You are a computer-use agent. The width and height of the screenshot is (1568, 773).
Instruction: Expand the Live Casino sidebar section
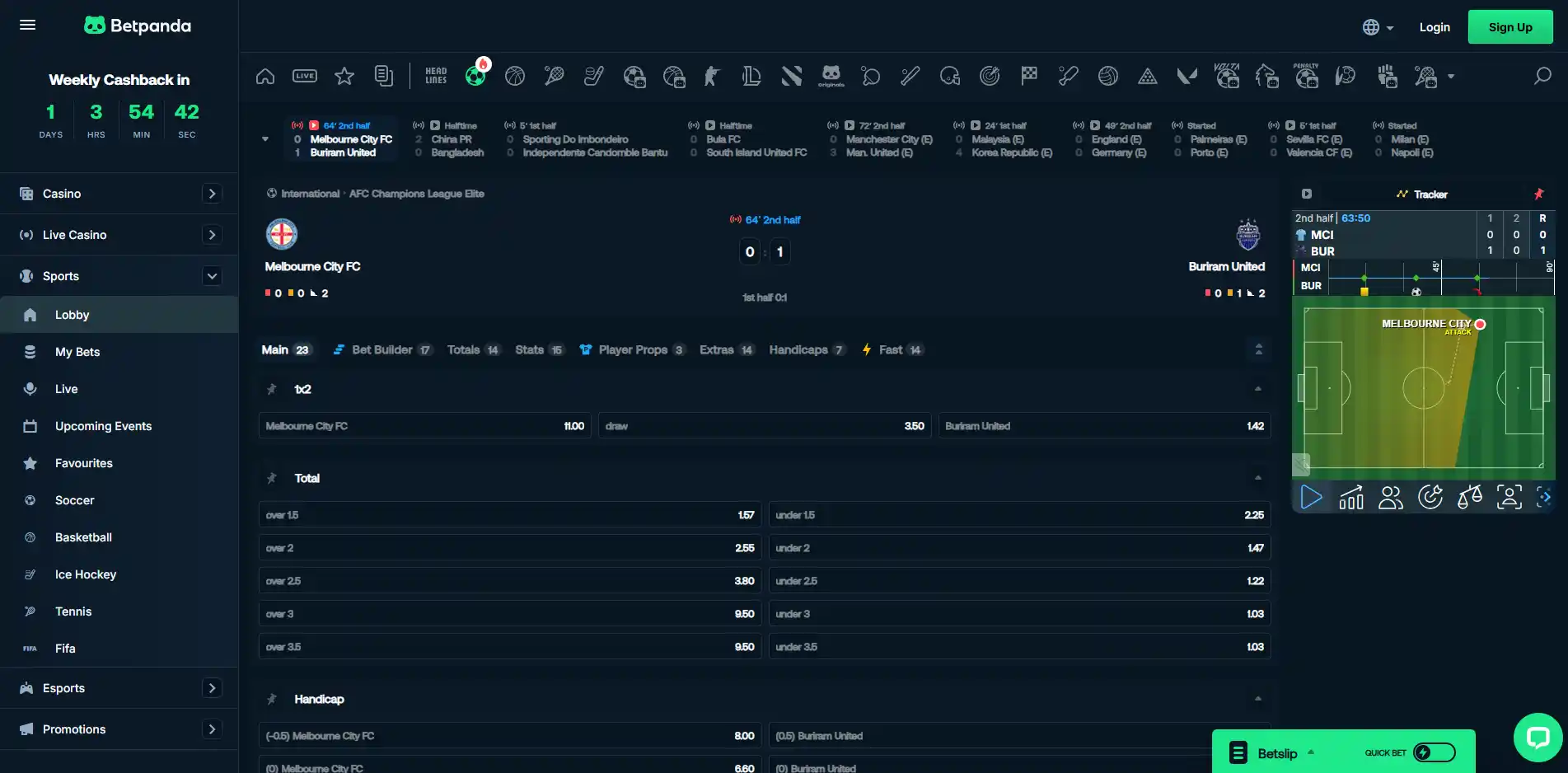point(212,235)
